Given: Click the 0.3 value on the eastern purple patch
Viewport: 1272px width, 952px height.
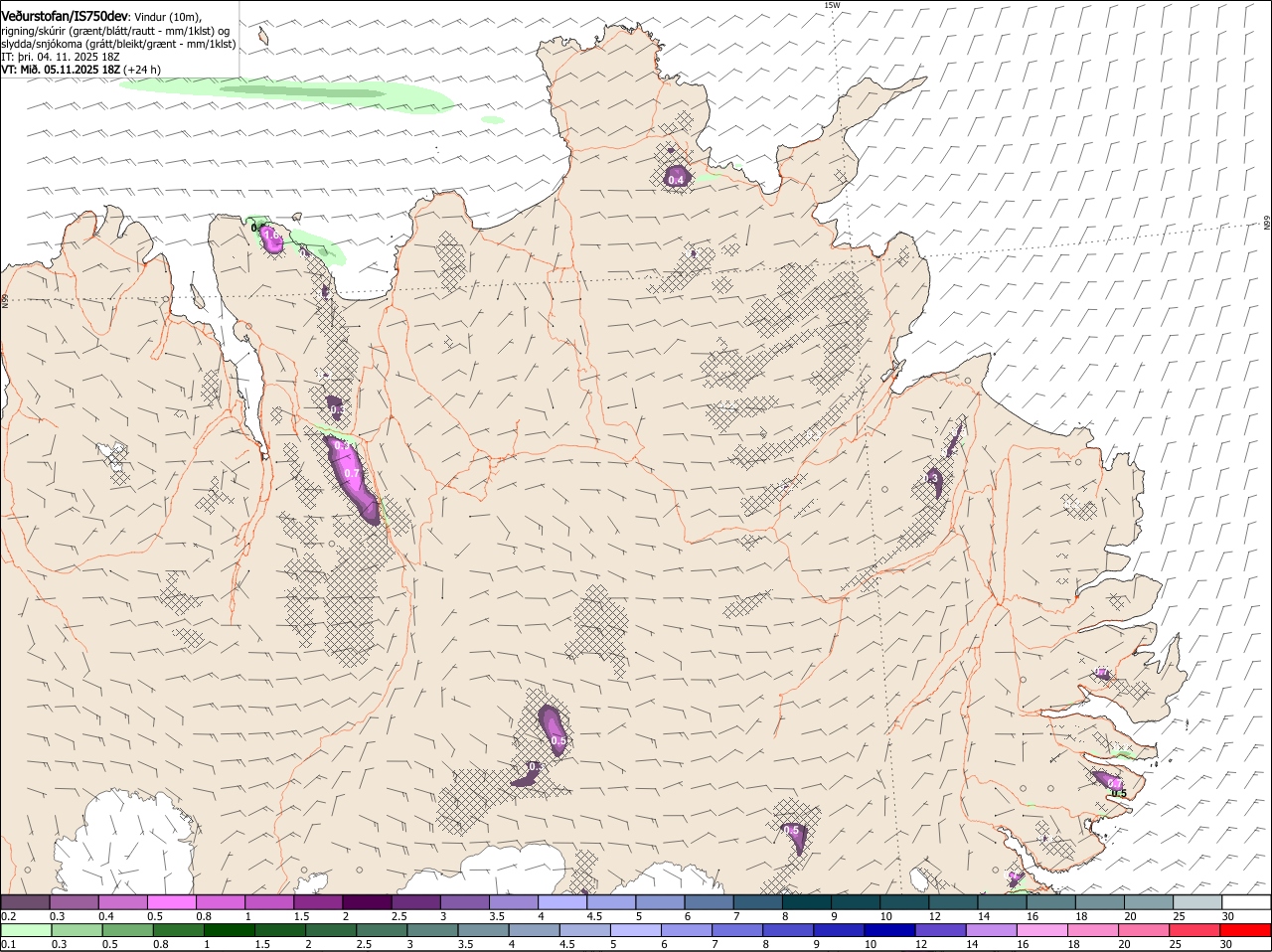Looking at the screenshot, I should tap(932, 478).
